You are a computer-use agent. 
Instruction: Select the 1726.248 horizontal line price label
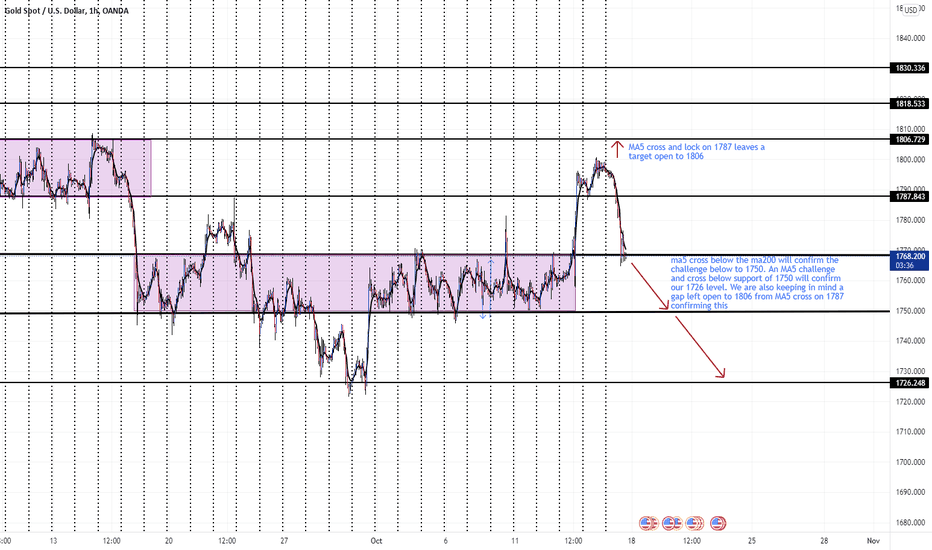click(x=910, y=383)
